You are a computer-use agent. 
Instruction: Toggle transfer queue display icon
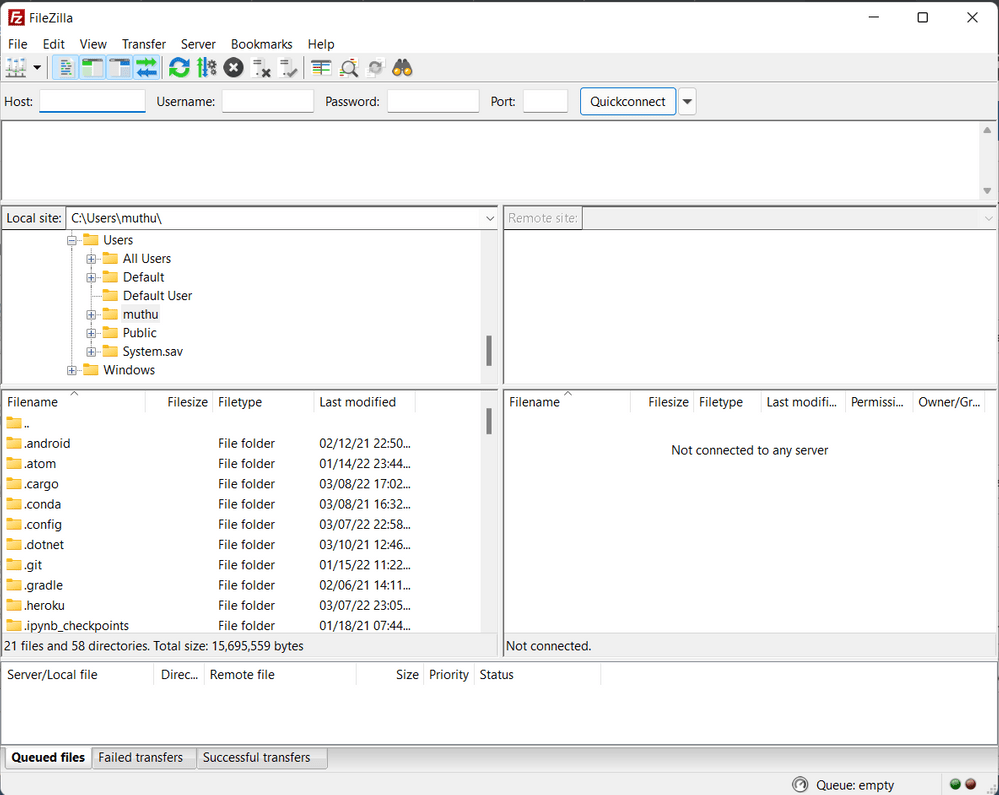(147, 68)
